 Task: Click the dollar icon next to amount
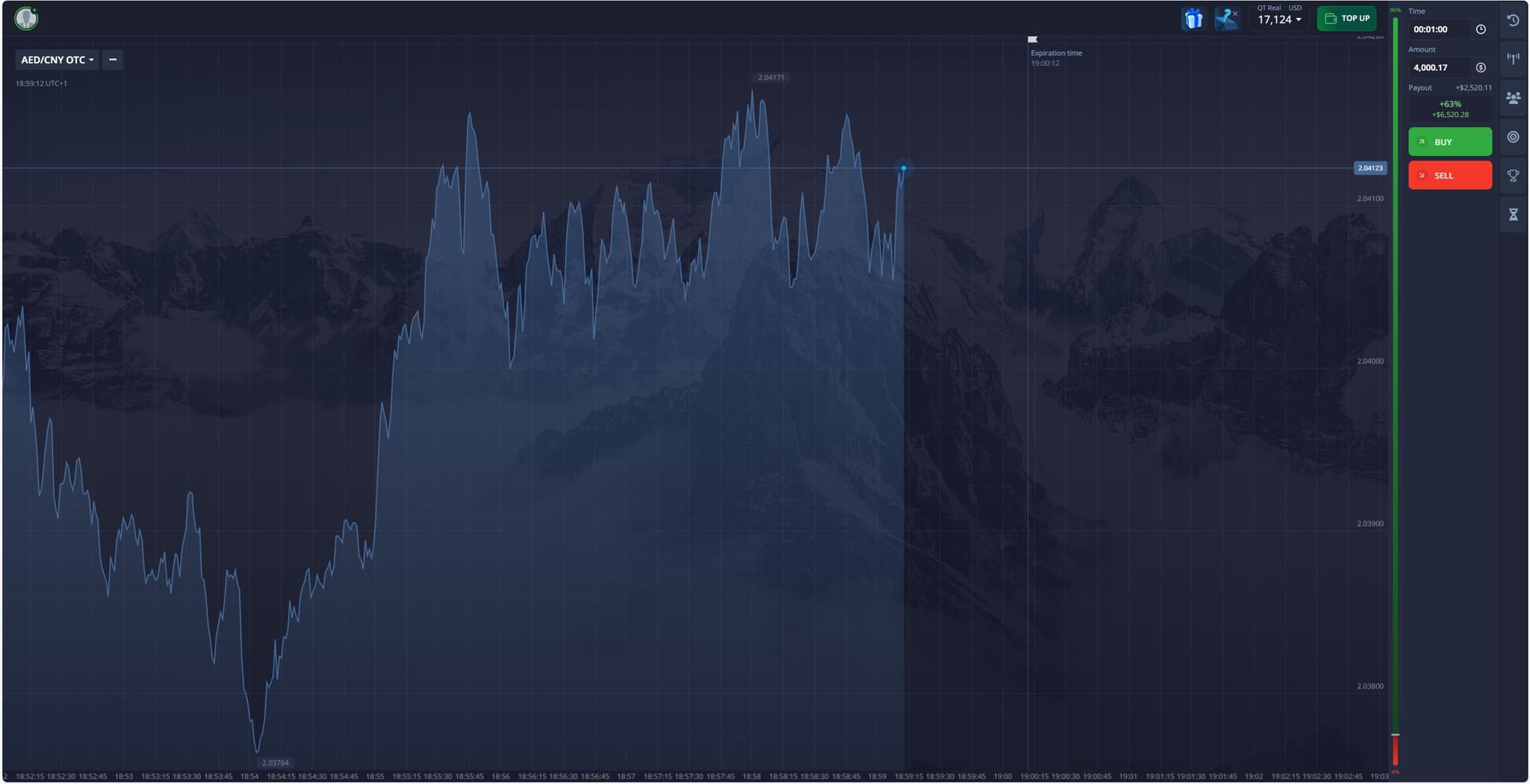click(1481, 67)
